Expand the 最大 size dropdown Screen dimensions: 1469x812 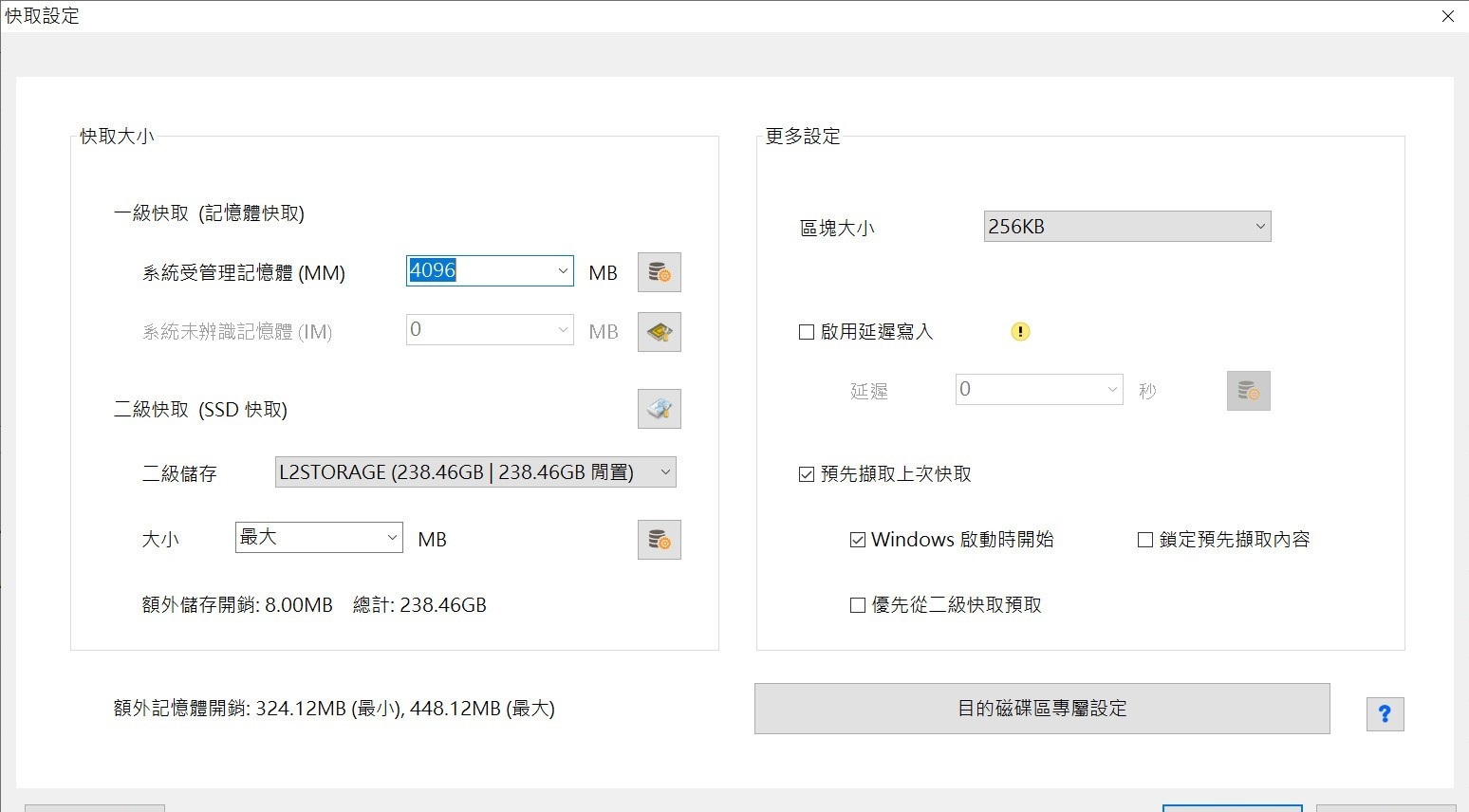392,538
